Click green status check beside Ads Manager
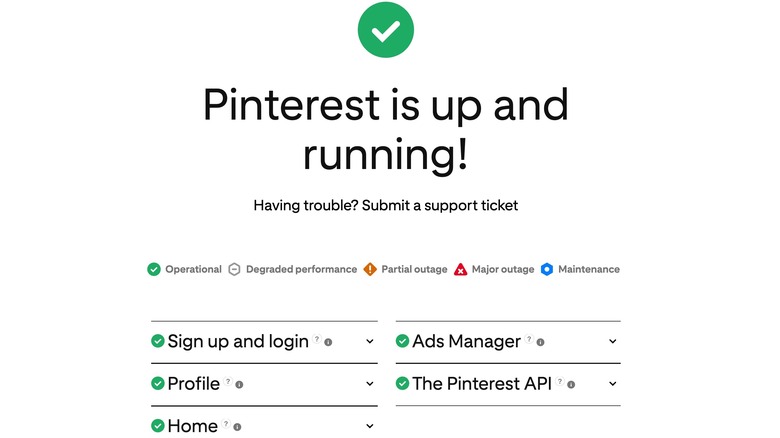The width and height of the screenshot is (780, 438). pyautogui.click(x=402, y=341)
